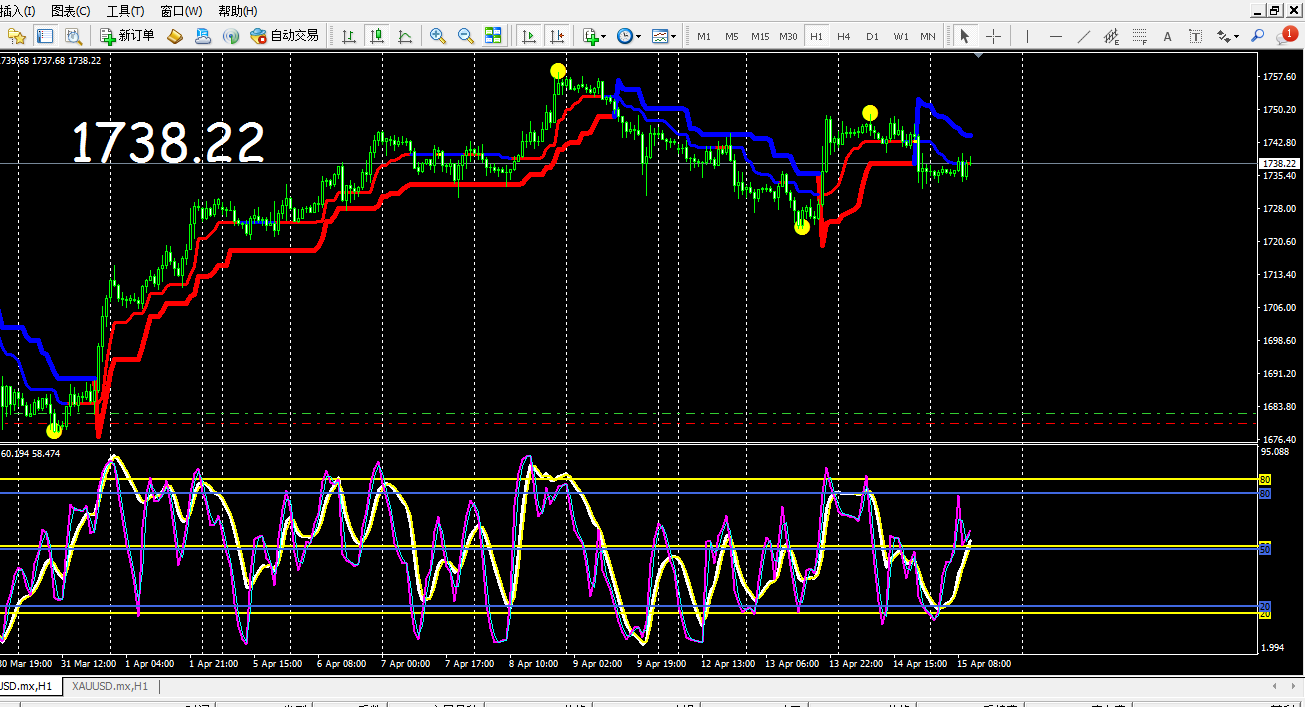Switch chart to bar chart mode

point(349,36)
